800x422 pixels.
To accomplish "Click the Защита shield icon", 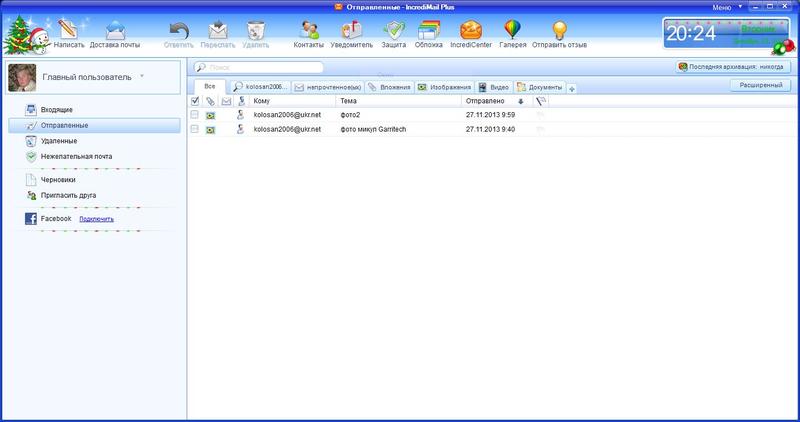I will coord(393,30).
